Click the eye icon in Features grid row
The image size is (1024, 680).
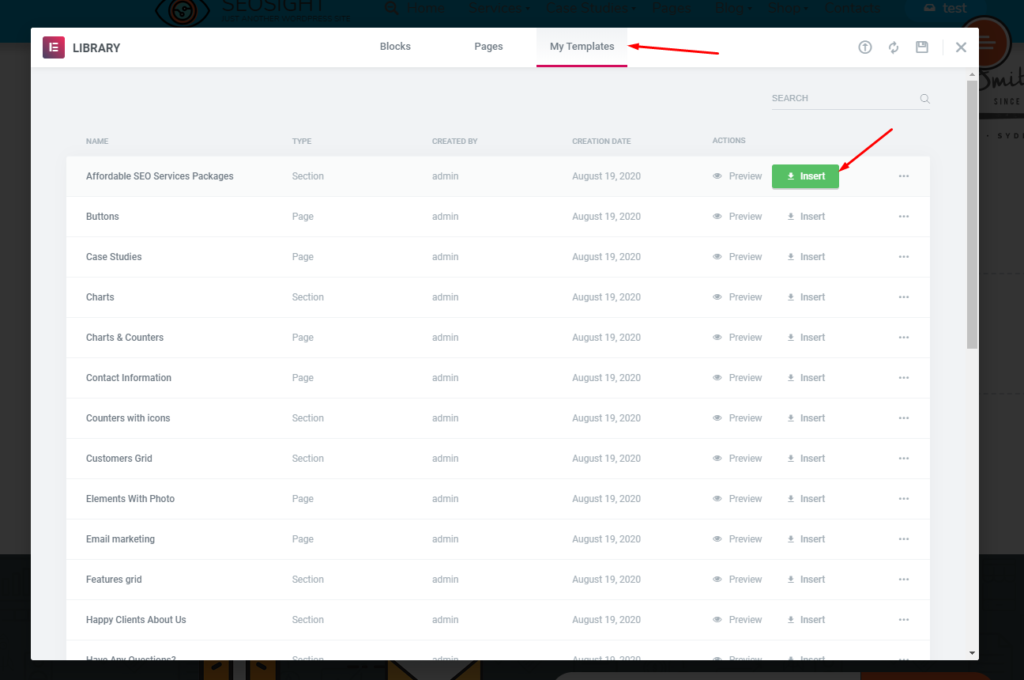click(x=717, y=580)
